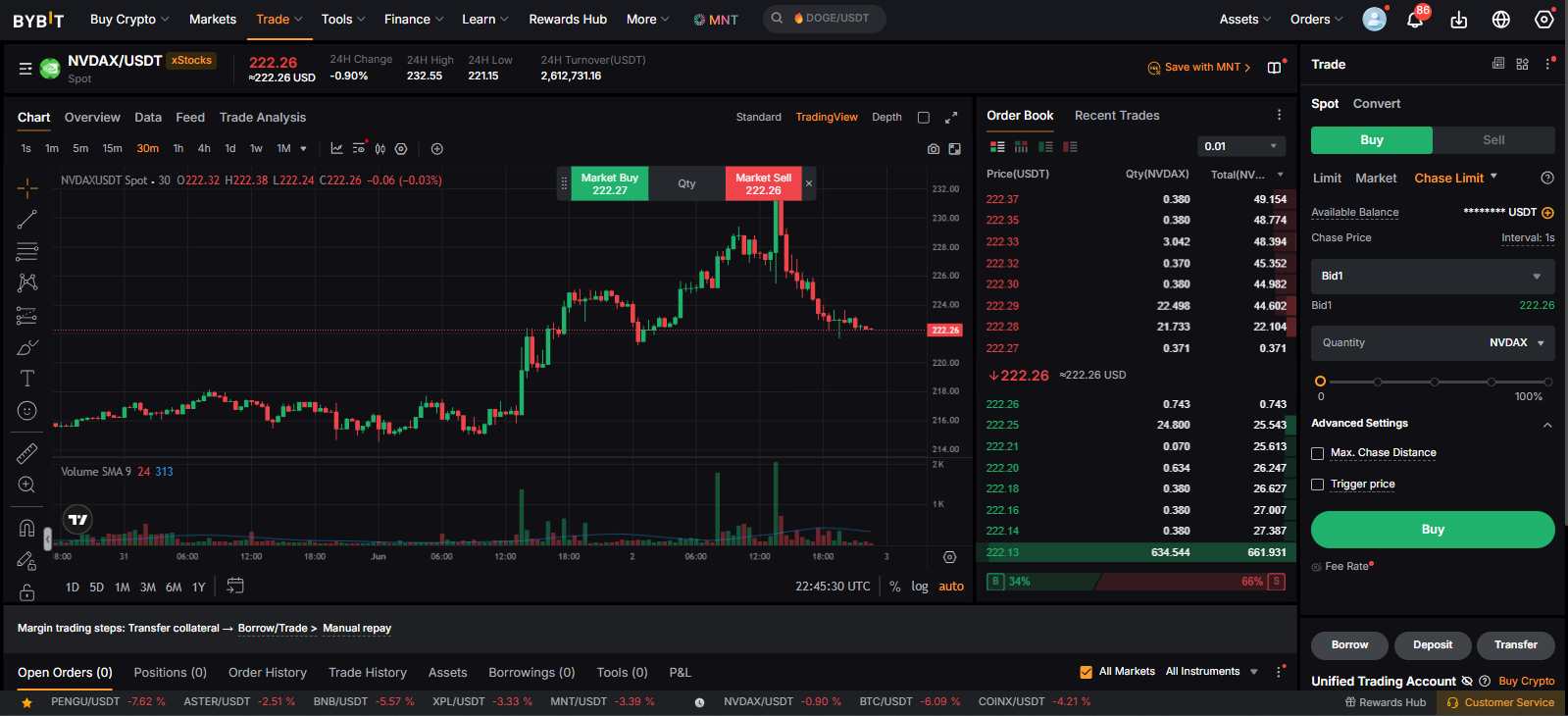
Task: Toggle lock all drawings padlock
Action: click(27, 591)
